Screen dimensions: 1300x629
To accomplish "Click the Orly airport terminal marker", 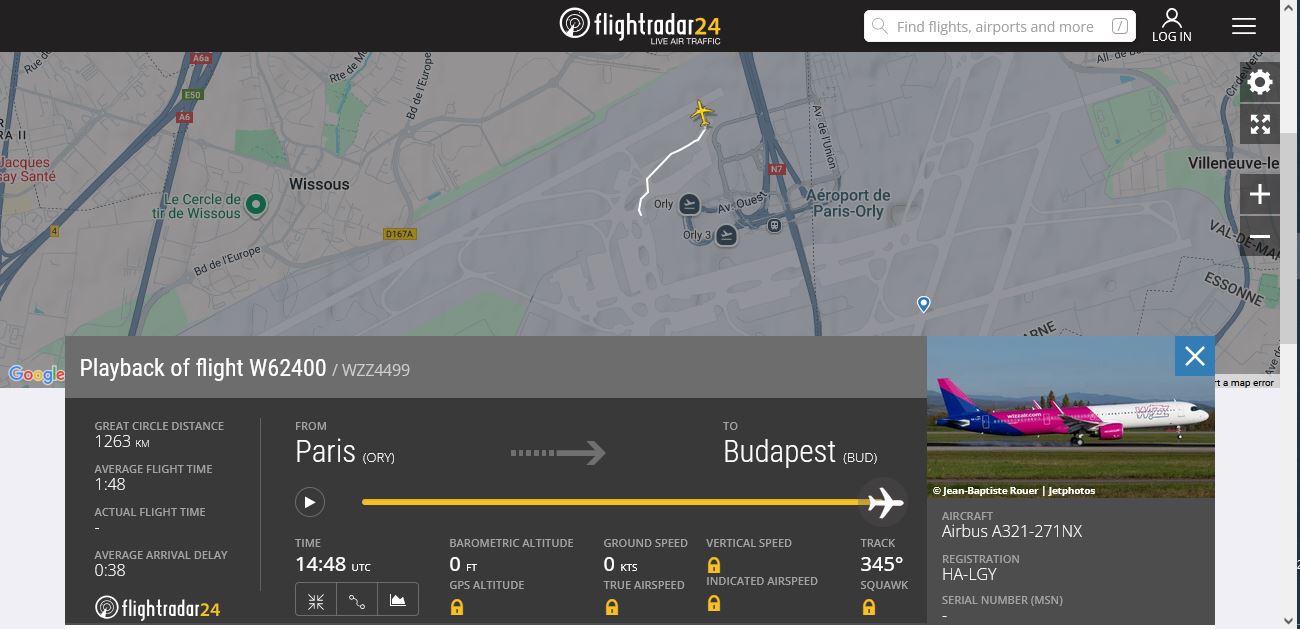I will 689,205.
